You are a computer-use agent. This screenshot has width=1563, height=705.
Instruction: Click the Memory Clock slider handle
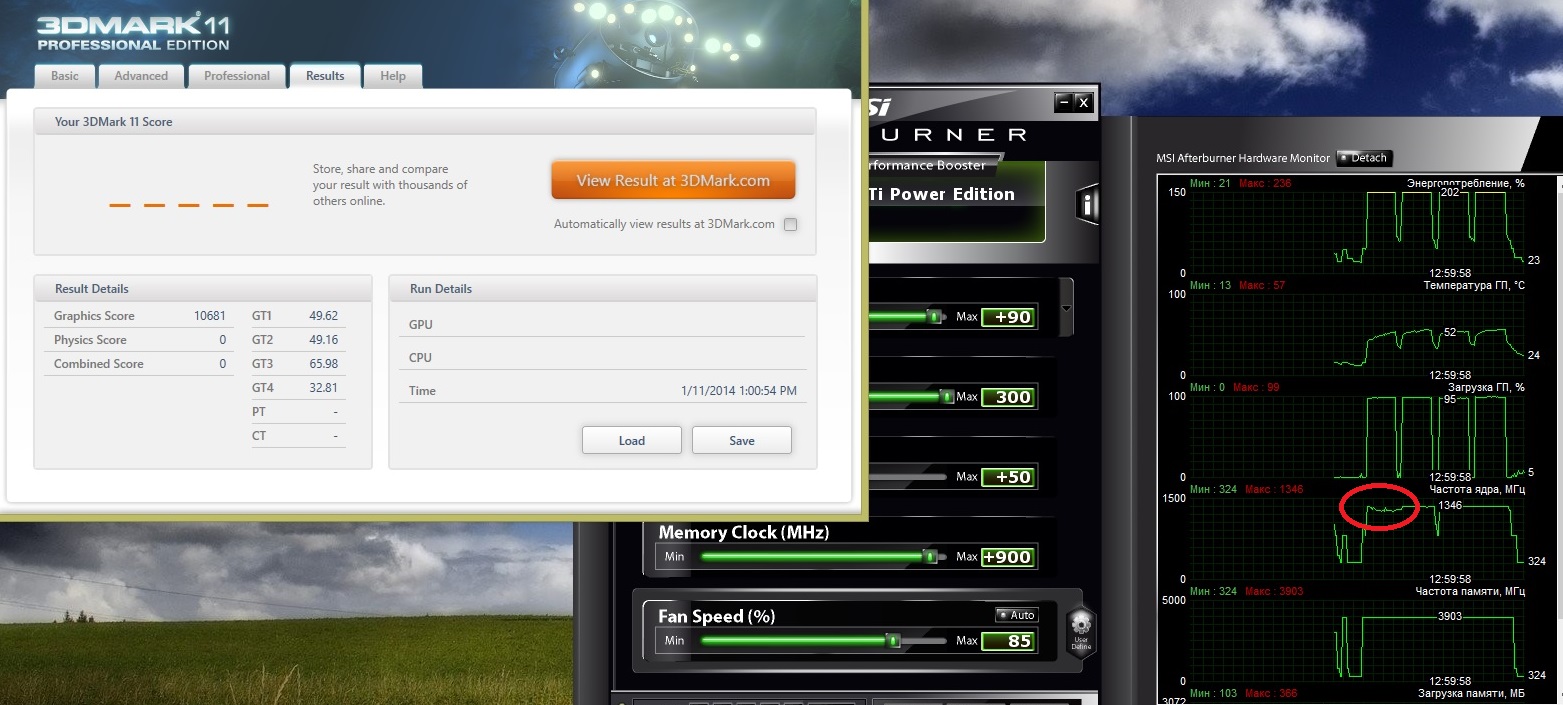click(x=930, y=556)
